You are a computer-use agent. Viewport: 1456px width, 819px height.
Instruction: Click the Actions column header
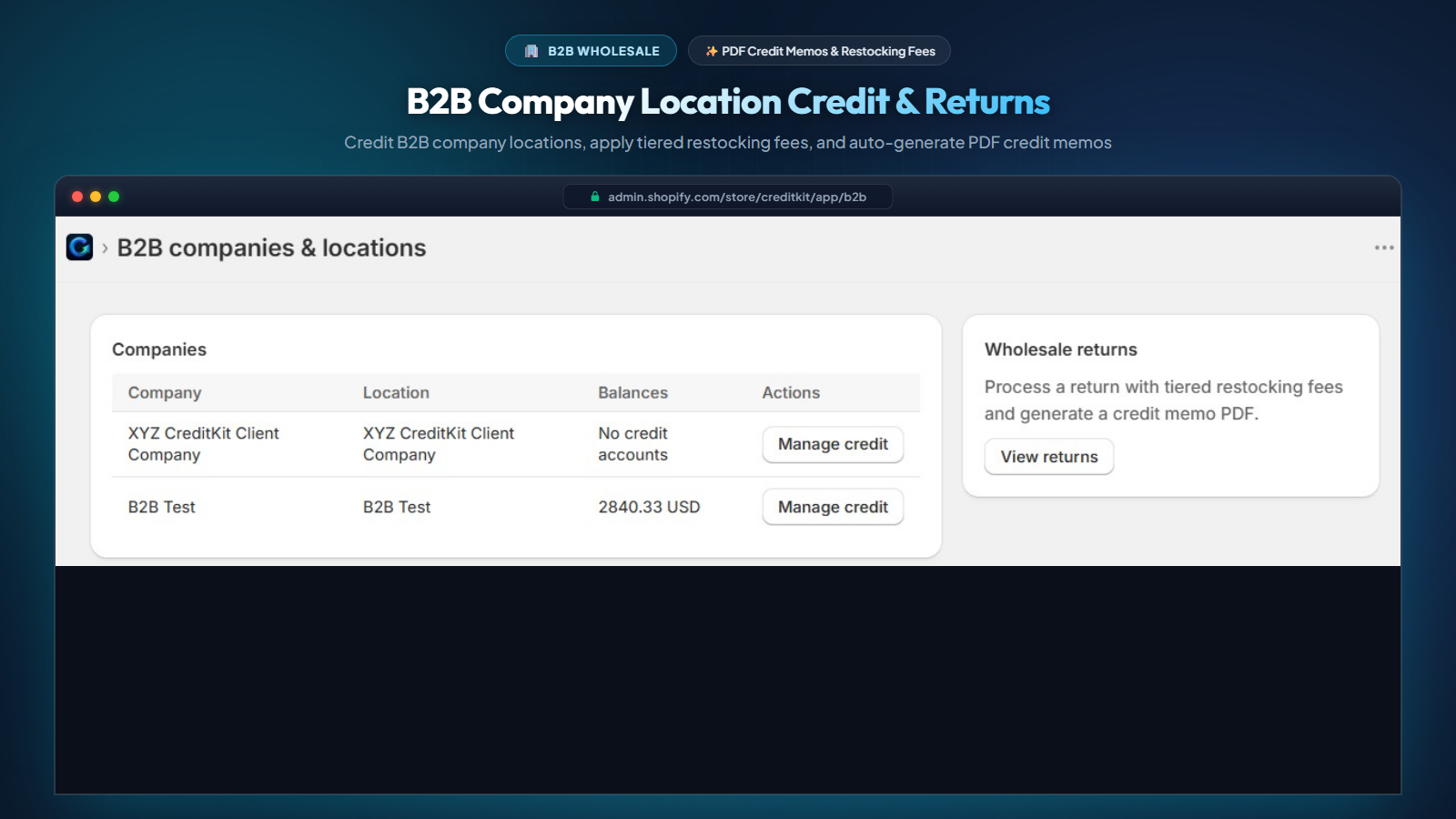pos(791,392)
